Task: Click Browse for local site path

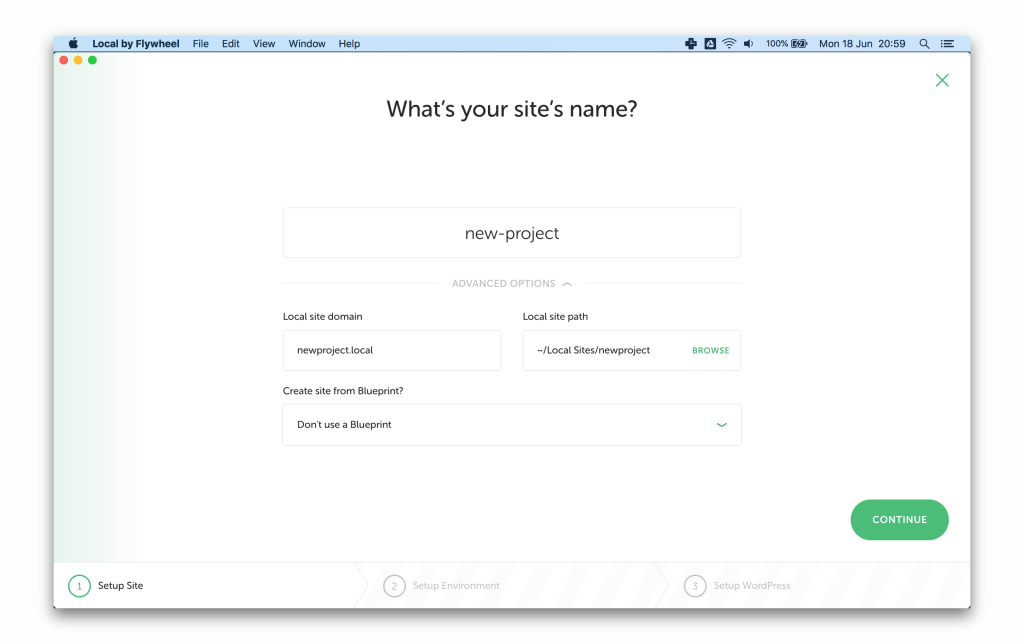Action: [x=711, y=351]
